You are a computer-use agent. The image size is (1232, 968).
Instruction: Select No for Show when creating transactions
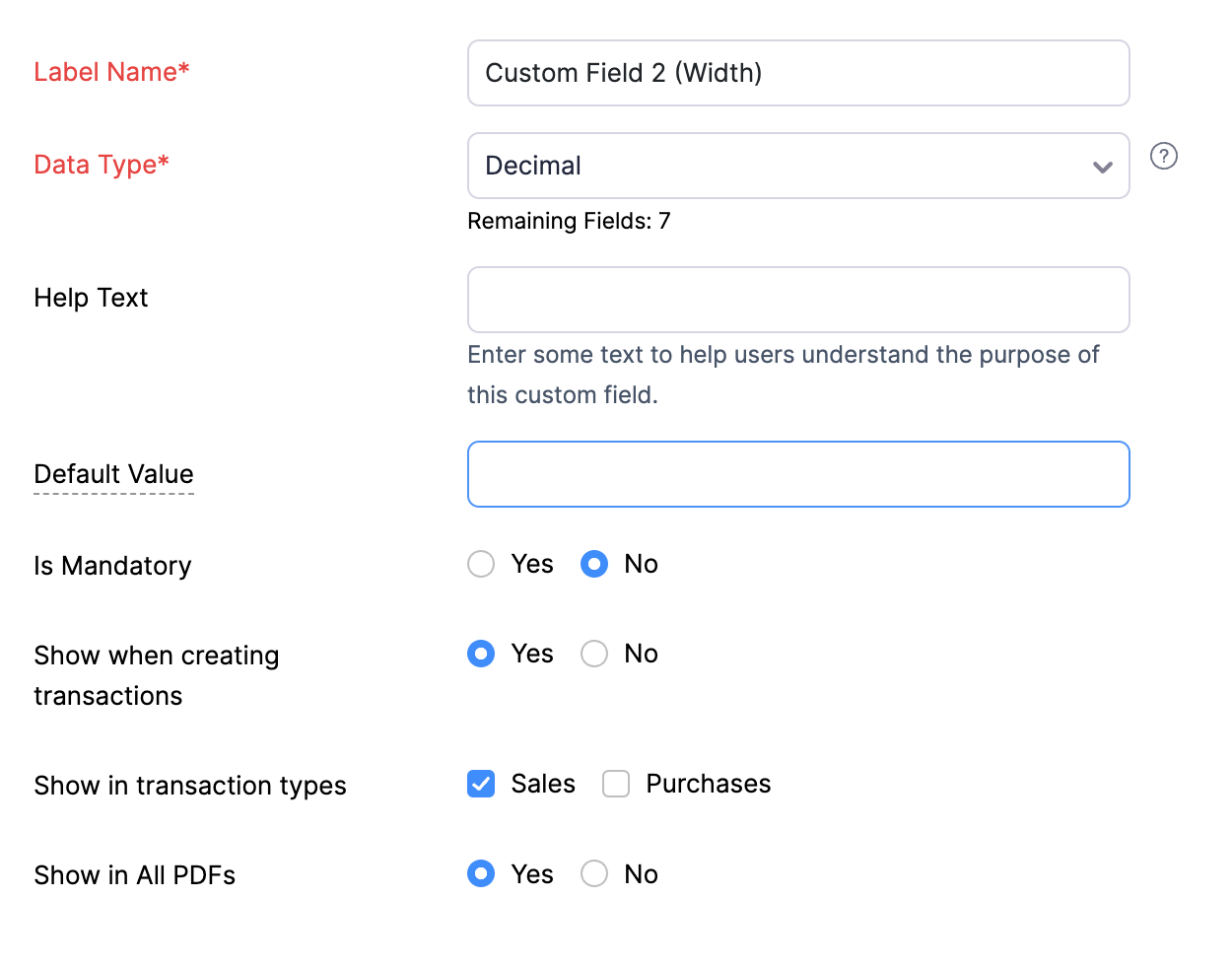pyautogui.click(x=594, y=654)
